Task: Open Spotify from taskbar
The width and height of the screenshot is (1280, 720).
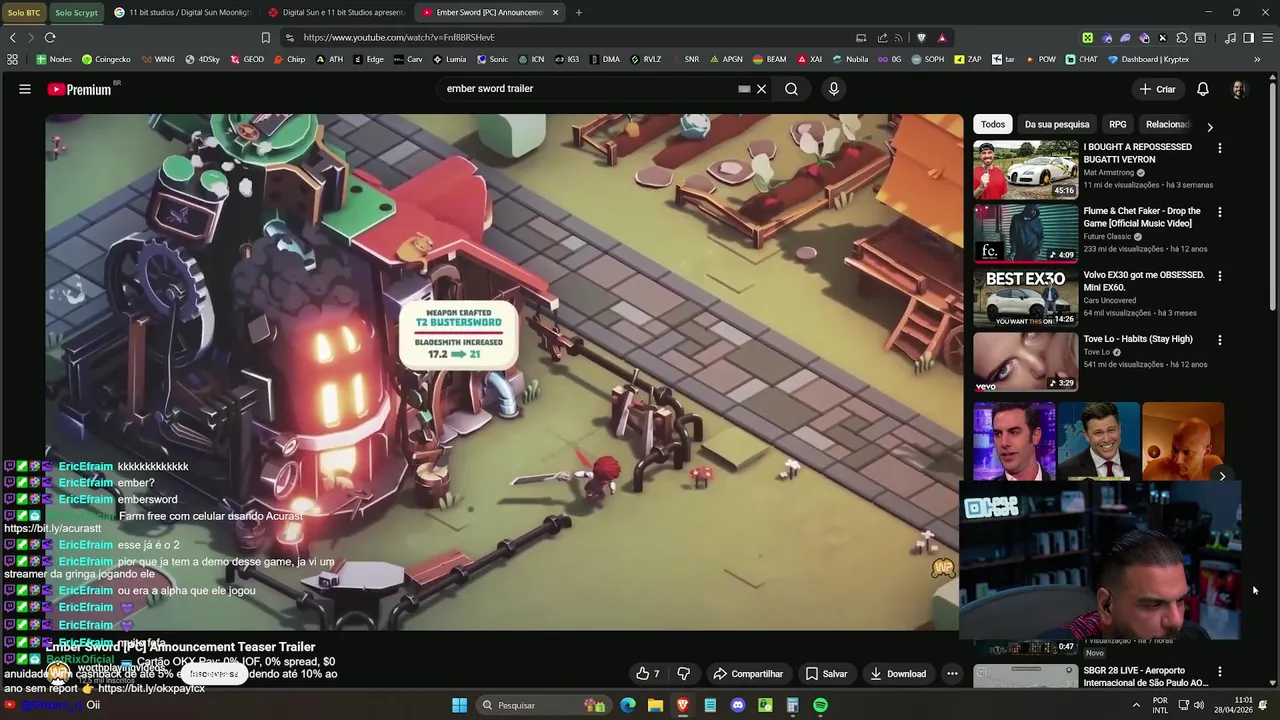Action: [x=820, y=705]
